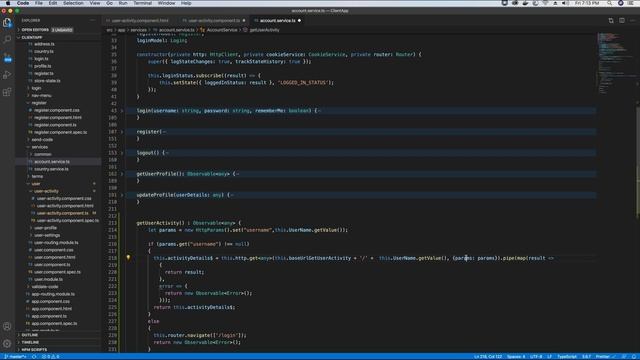The image size is (640, 360).
Task: Click the Open Changes editor action icon
Action: [x=611, y=20]
